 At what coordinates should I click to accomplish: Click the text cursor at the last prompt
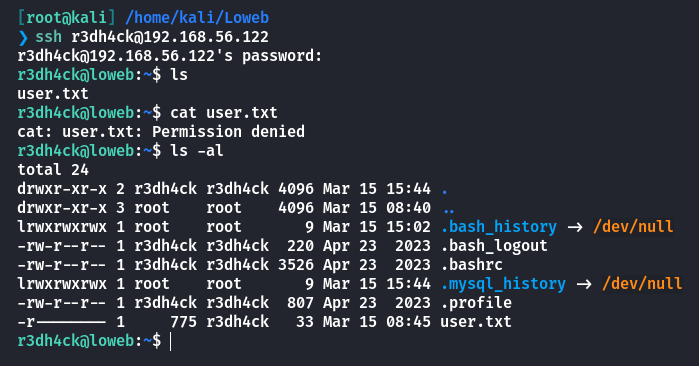(171, 341)
